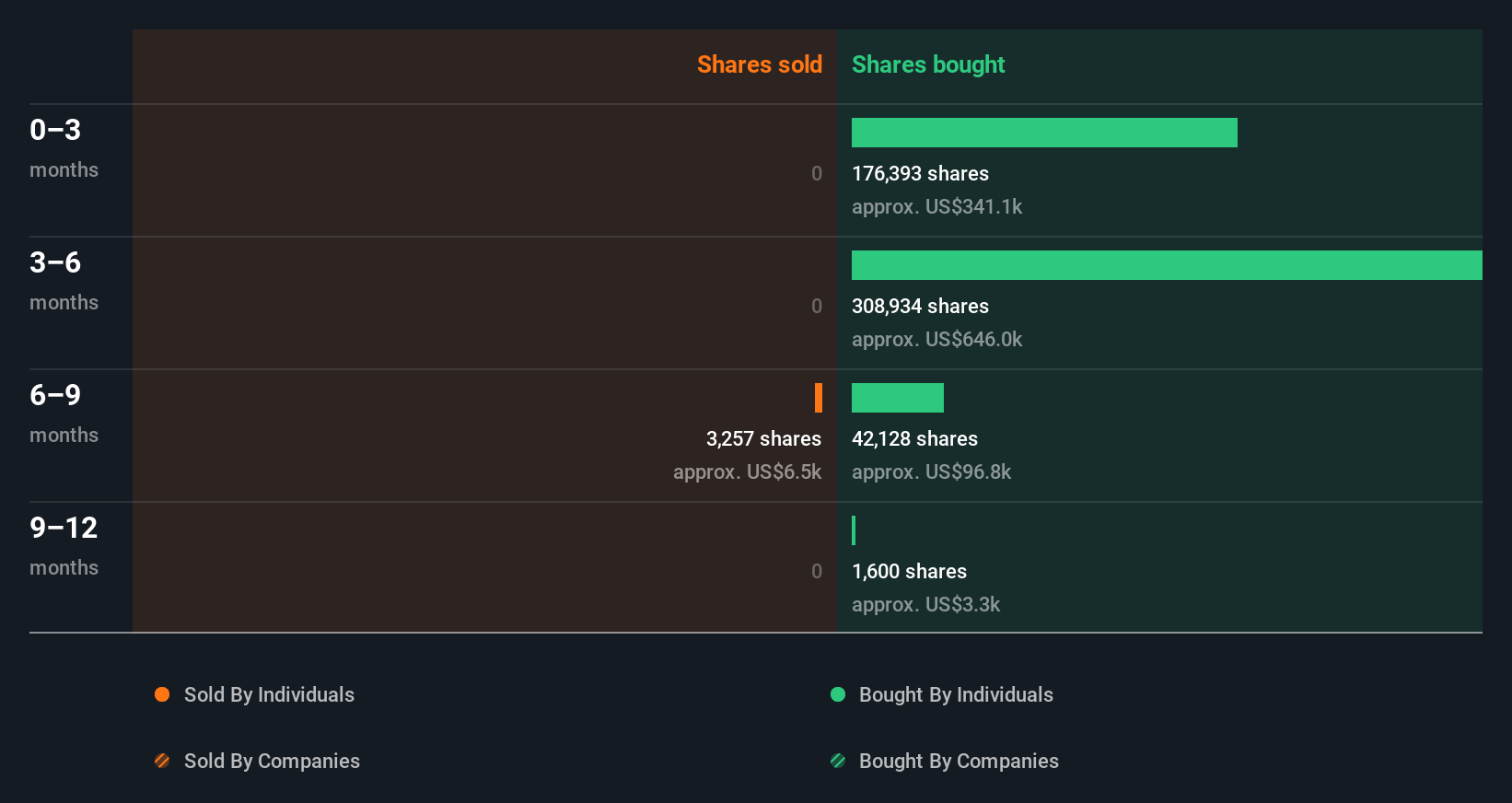
Task: Click the 176,393 shares value text
Action: 920,173
